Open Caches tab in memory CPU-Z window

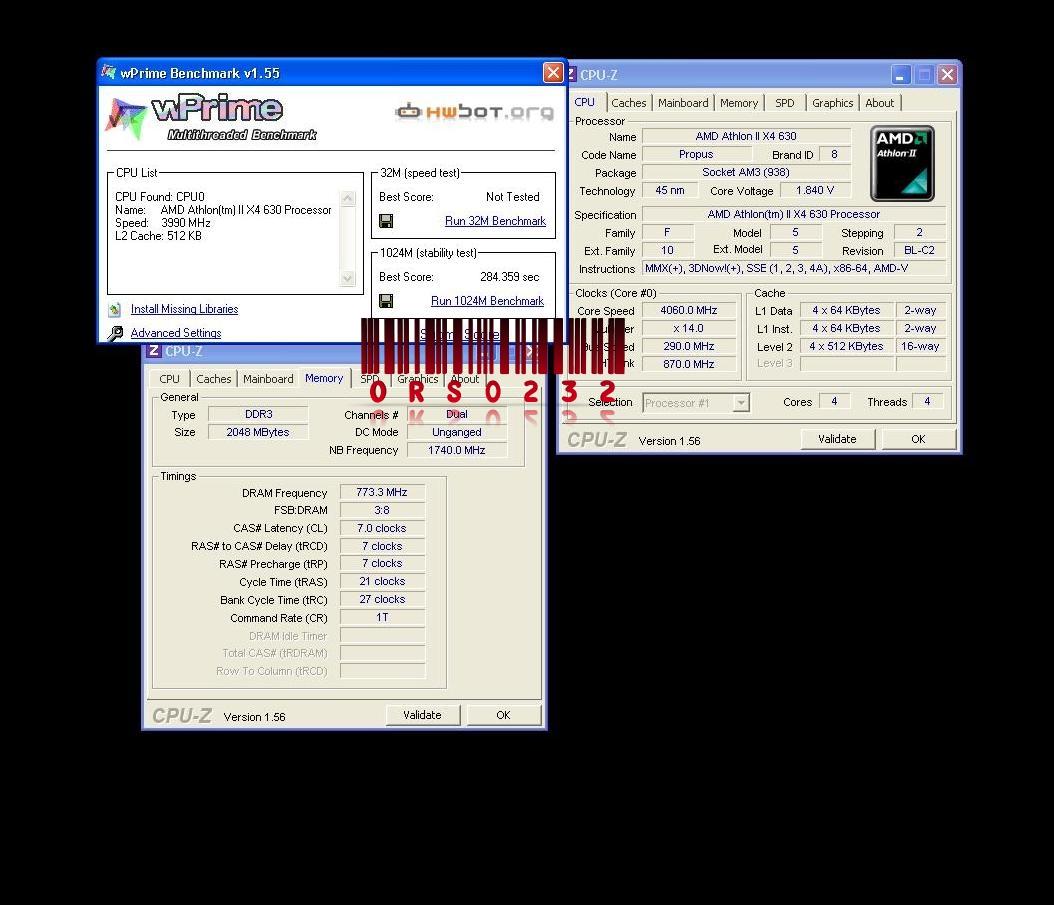[214, 379]
